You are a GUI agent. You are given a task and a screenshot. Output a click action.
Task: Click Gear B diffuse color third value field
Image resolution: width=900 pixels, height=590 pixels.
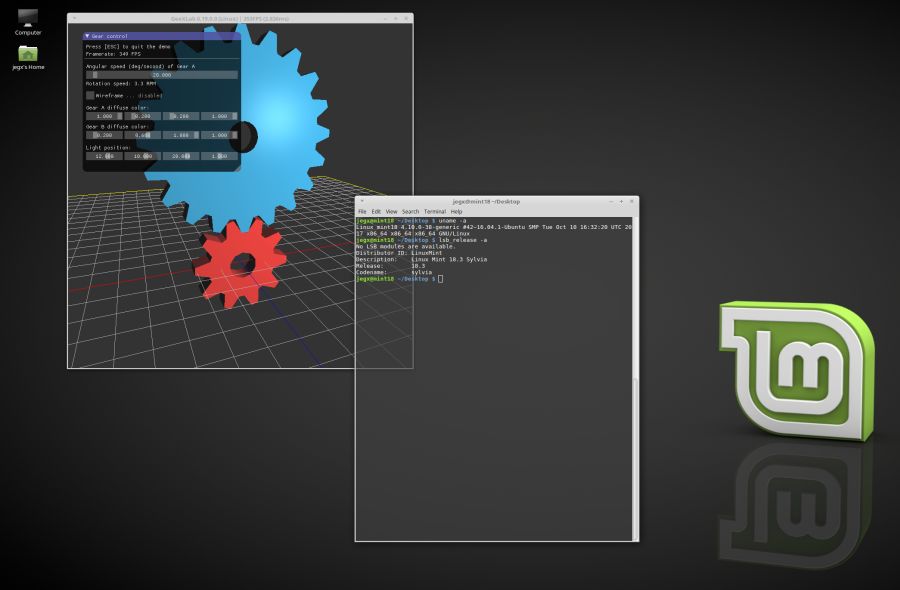coord(181,135)
